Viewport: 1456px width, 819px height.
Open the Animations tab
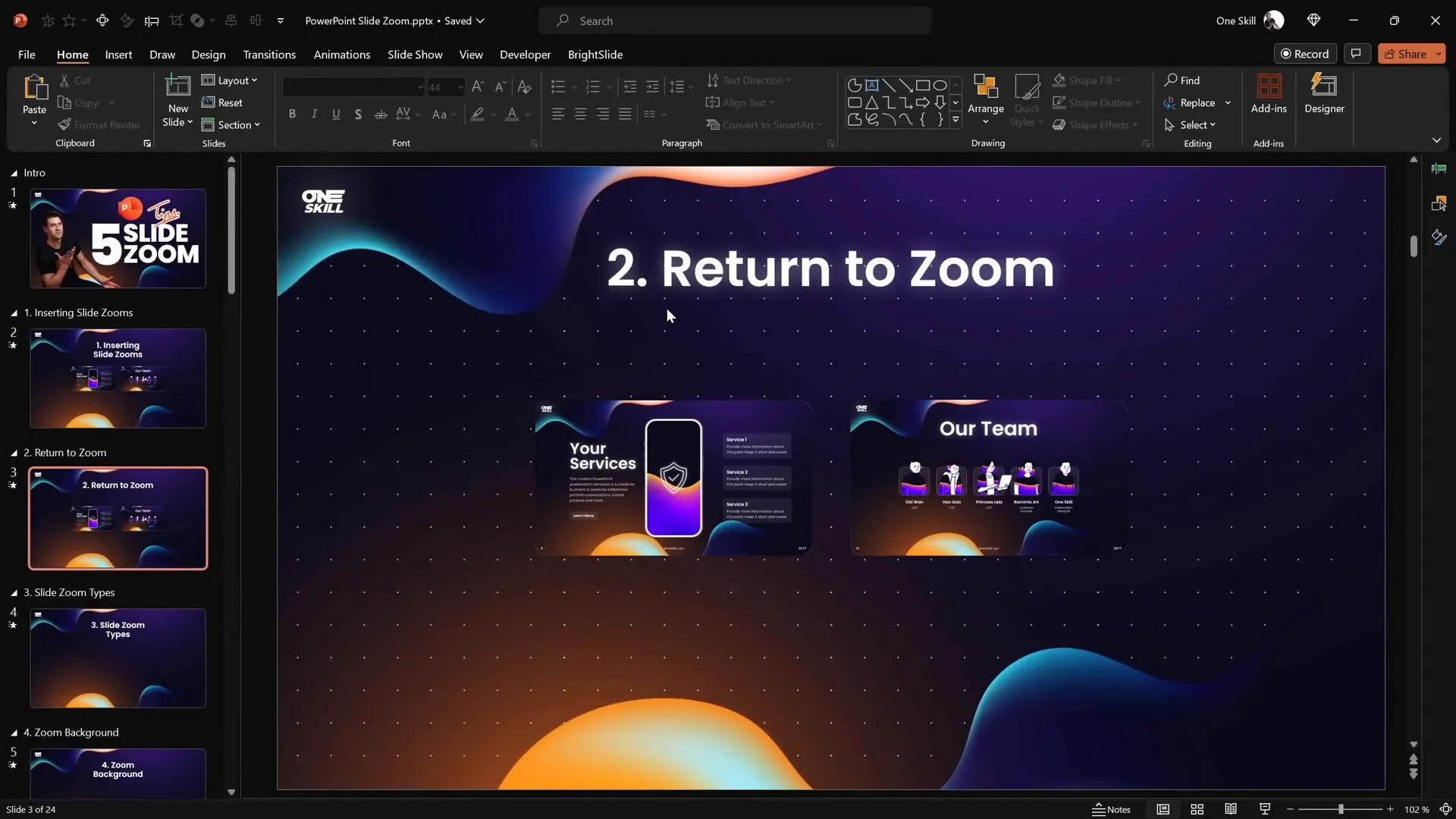[x=342, y=55]
